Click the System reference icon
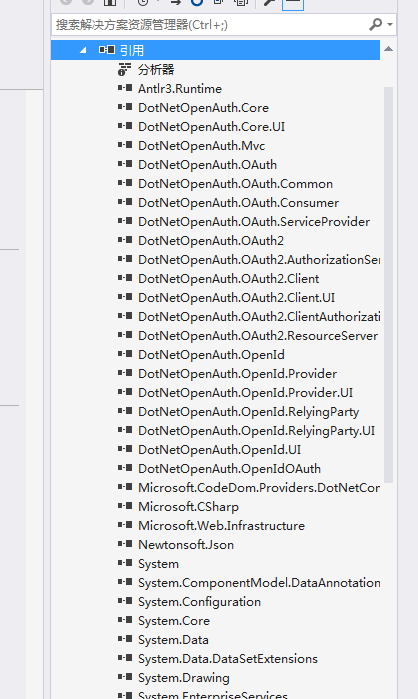 pos(125,563)
